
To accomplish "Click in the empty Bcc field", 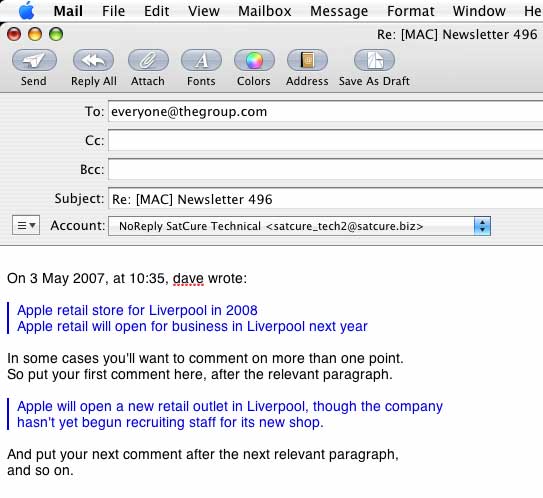I will 326,169.
